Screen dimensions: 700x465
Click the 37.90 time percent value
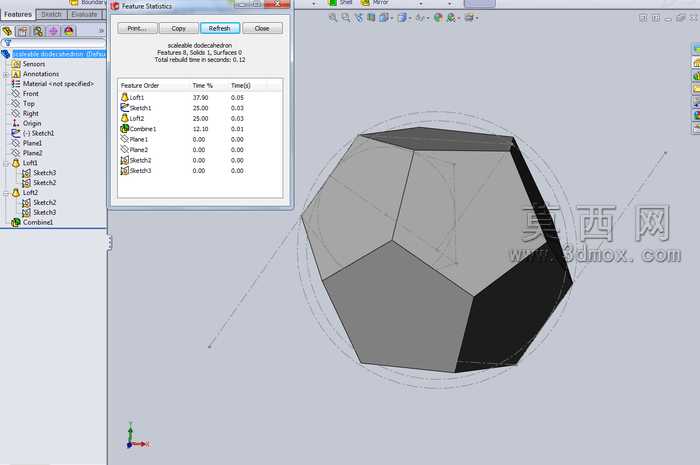tap(200, 97)
